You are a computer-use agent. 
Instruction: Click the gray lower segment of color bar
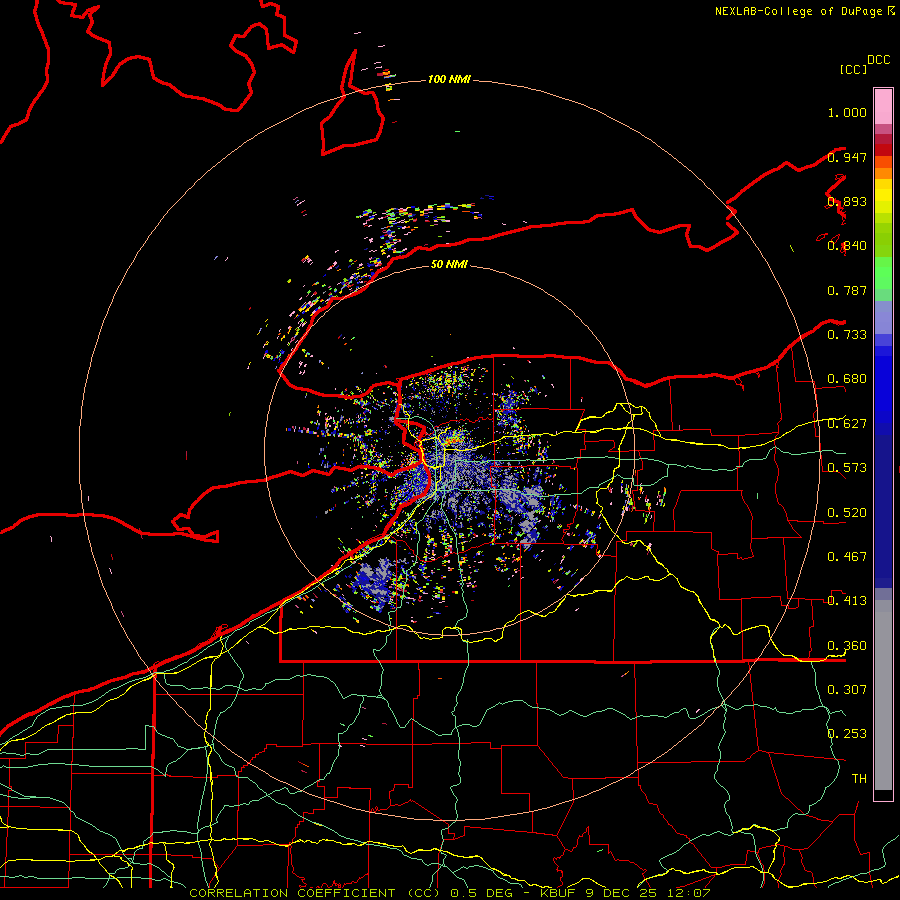[883, 695]
